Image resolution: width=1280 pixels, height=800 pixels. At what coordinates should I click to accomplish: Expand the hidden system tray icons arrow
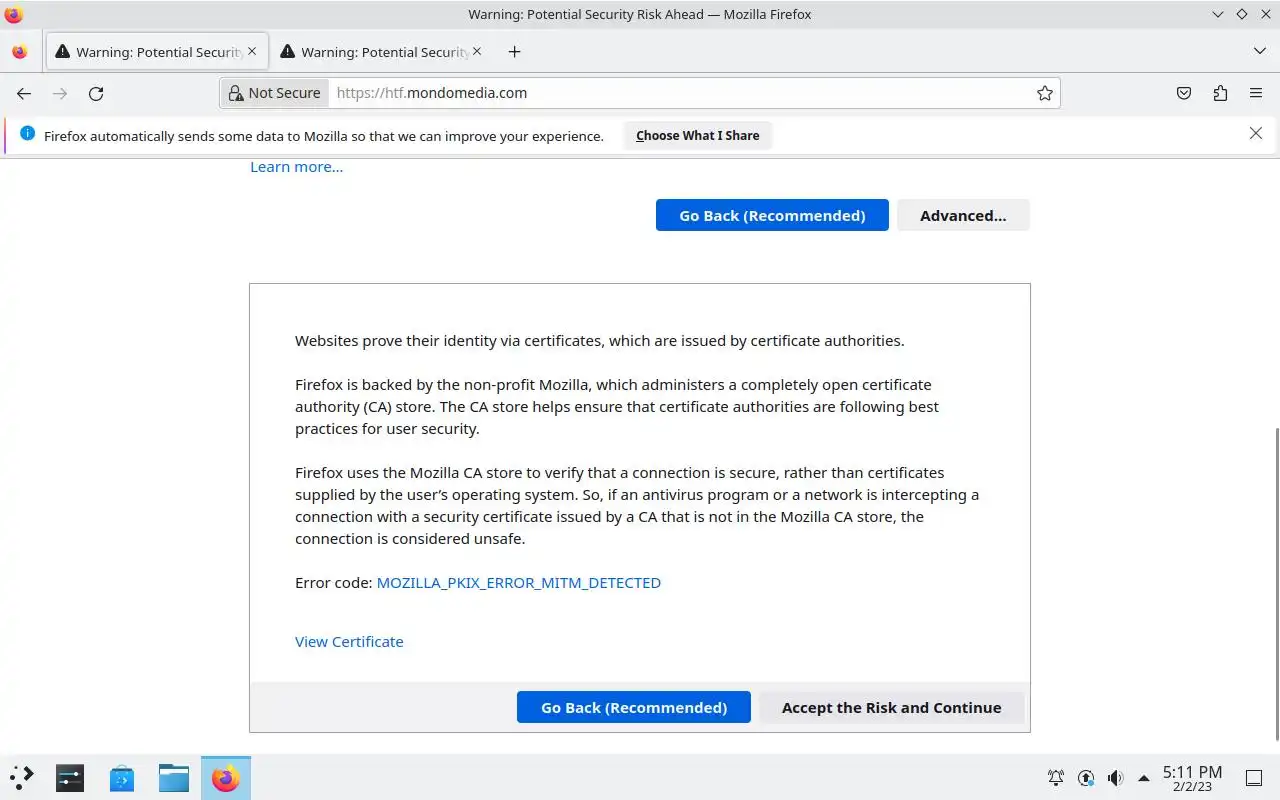[x=1144, y=777]
